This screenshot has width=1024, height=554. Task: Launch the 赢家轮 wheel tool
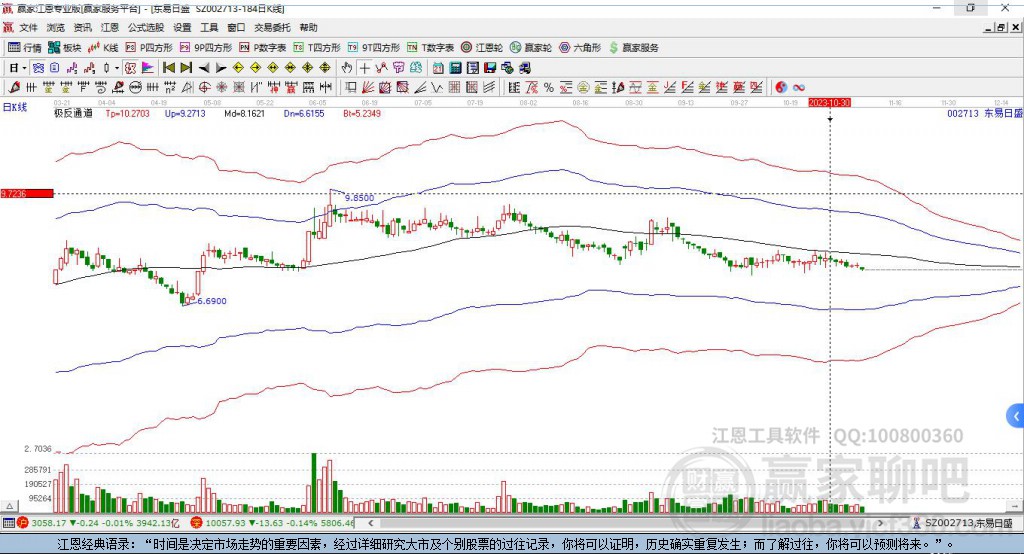tap(531, 48)
